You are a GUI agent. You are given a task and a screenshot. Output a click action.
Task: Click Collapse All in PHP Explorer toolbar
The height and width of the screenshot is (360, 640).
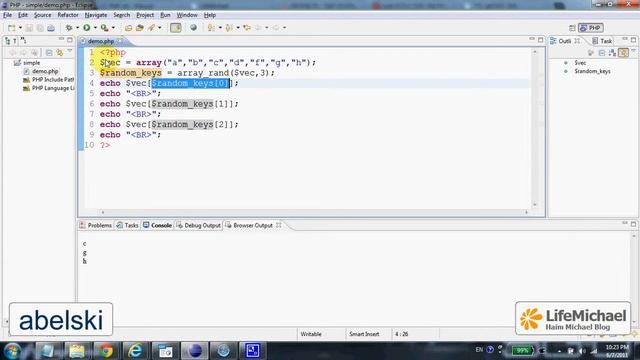[x=49, y=53]
